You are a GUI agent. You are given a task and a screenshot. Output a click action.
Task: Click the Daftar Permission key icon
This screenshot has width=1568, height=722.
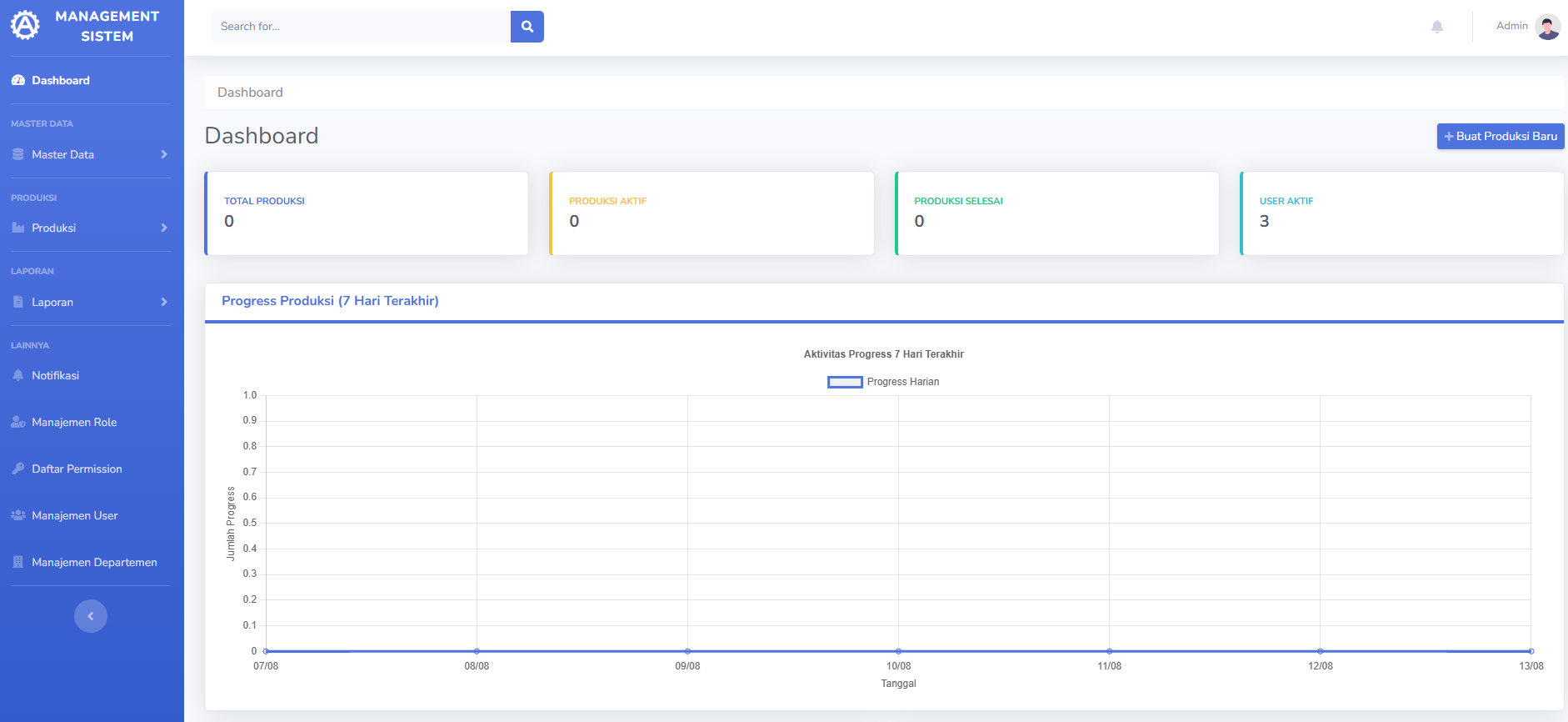coord(18,469)
